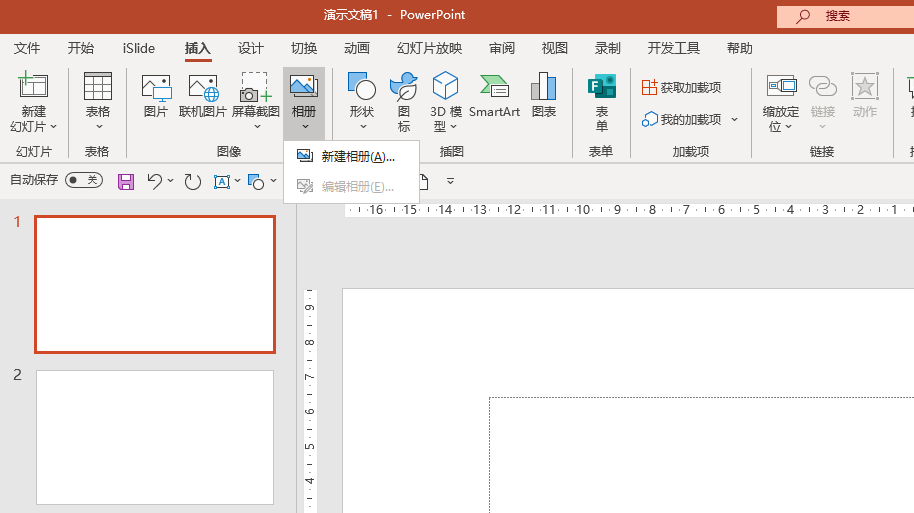Switch to the 开始 tab
This screenshot has width=914, height=513.
pyautogui.click(x=80, y=48)
